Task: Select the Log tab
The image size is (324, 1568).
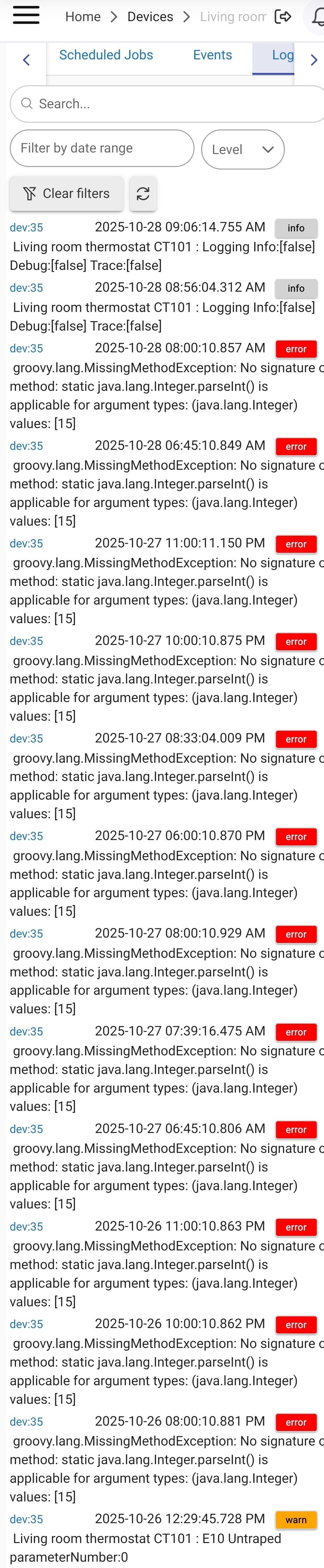Action: 283,55
